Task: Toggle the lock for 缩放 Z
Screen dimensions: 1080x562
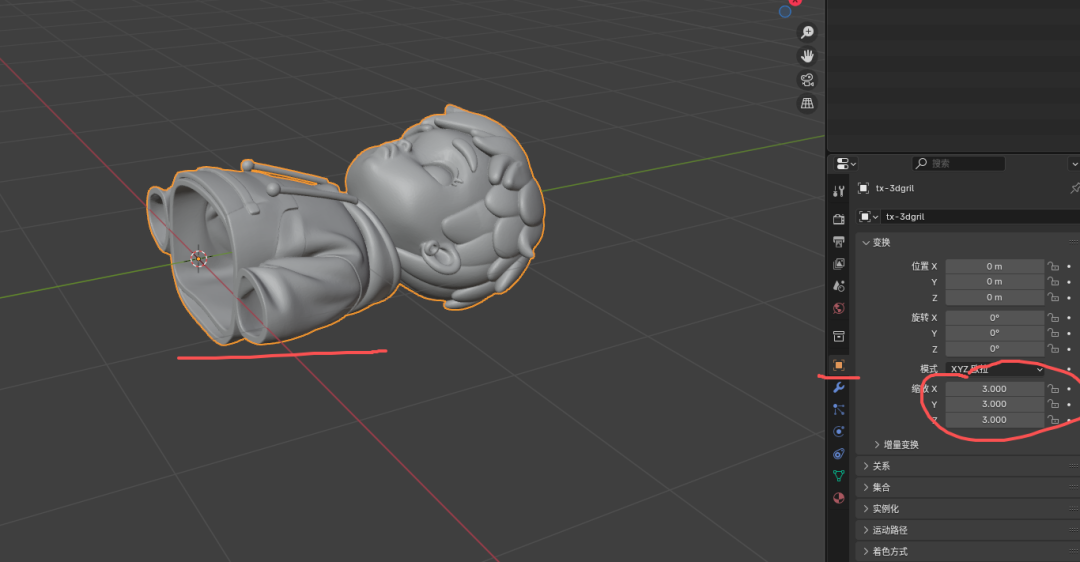Action: 1053,420
